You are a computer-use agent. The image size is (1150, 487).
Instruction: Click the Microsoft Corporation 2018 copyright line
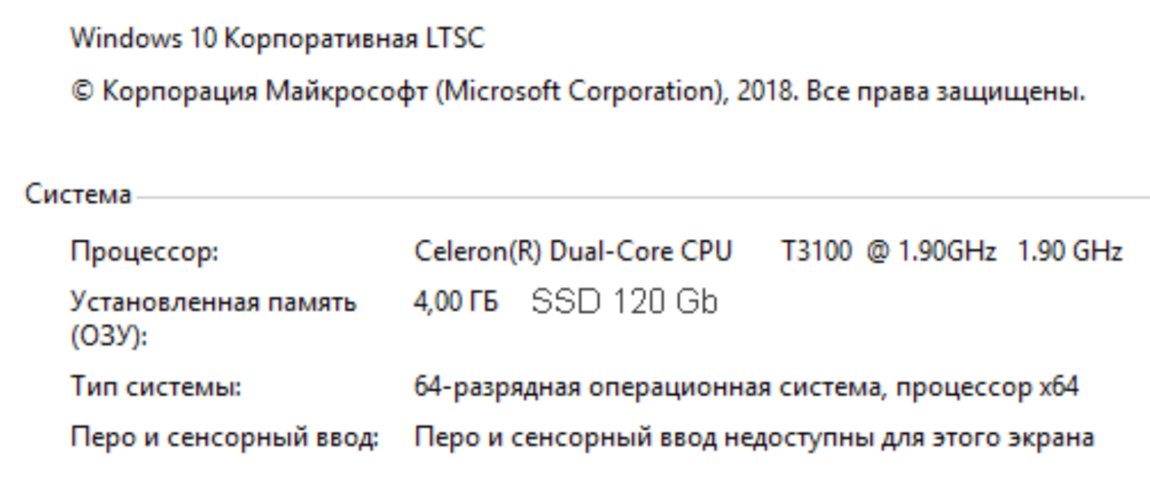[x=577, y=92]
